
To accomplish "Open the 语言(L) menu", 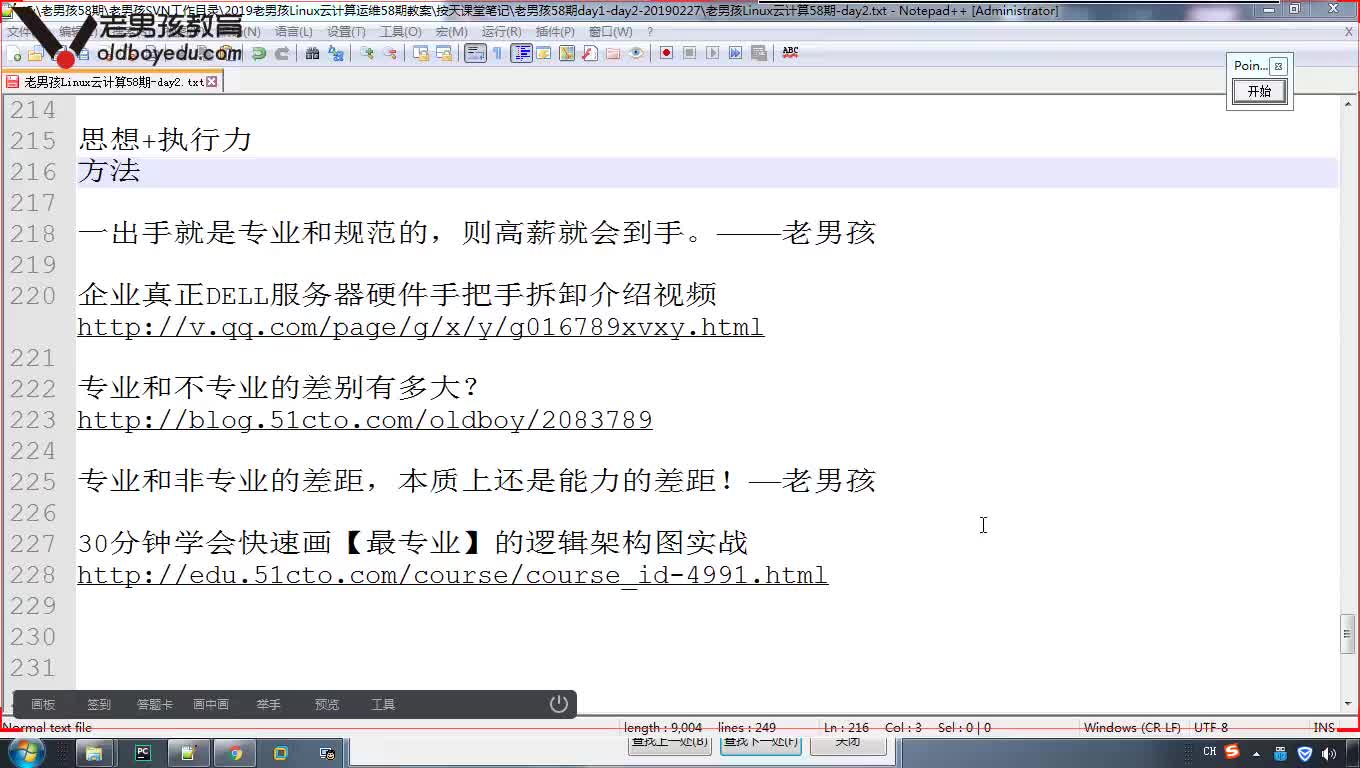I will coord(293,32).
